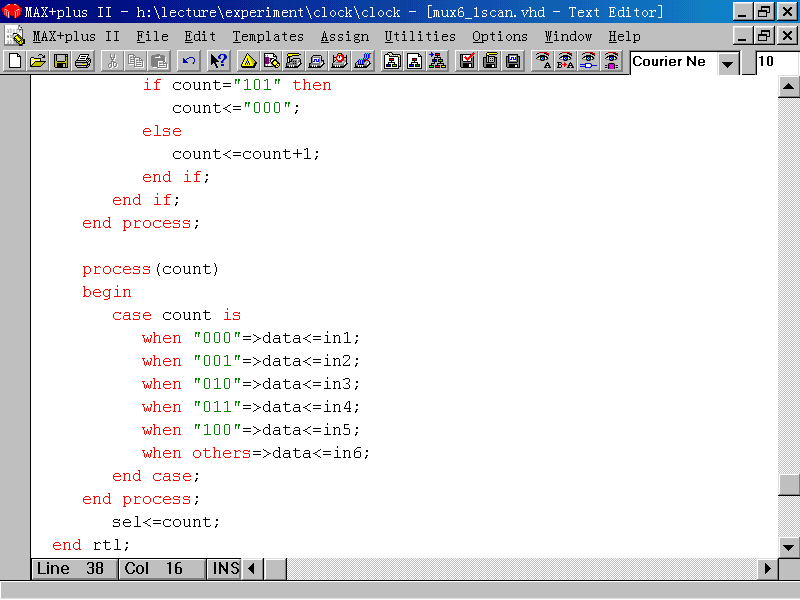Click the Paste clipboard icon
The width and height of the screenshot is (800, 600).
159,62
